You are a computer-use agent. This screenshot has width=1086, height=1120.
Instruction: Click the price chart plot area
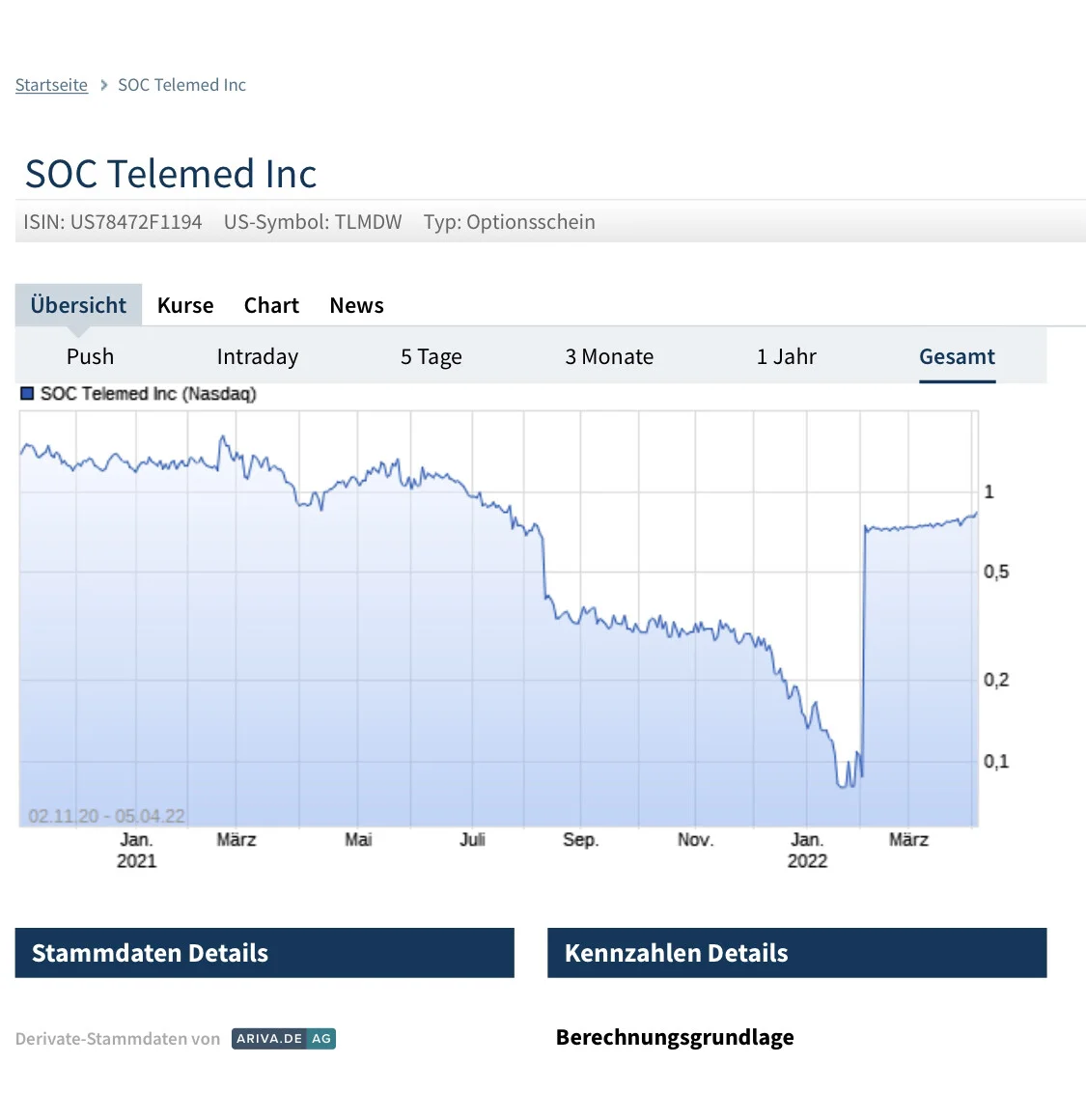498,619
